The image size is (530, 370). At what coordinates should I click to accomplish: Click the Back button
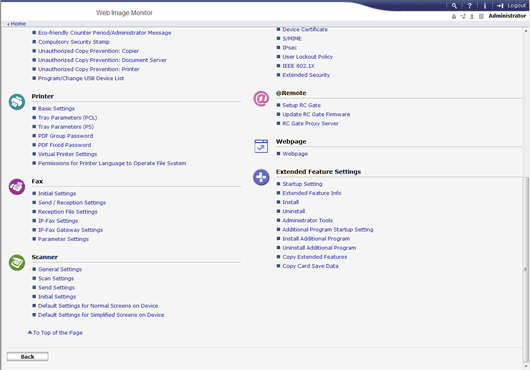tap(27, 357)
